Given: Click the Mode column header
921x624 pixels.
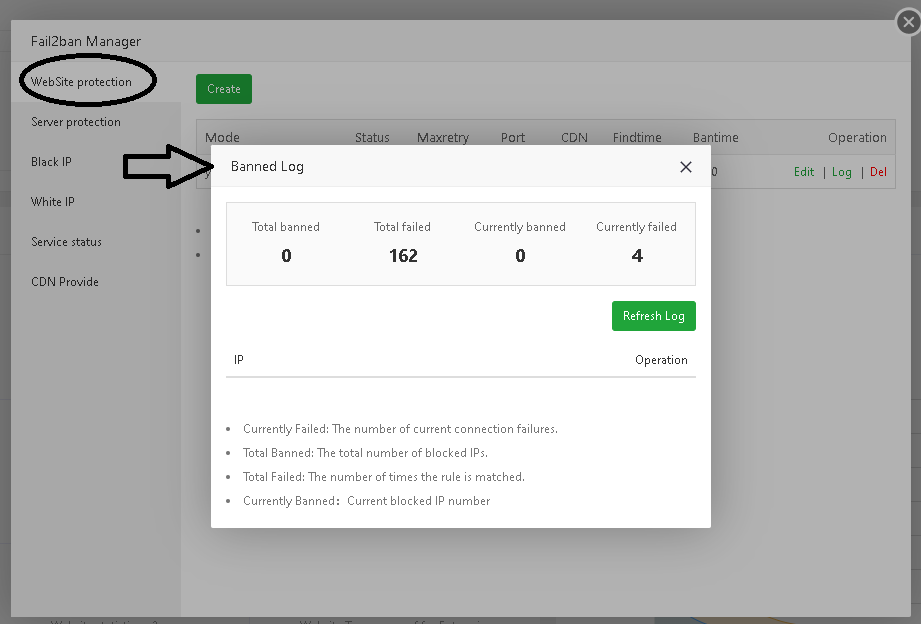Looking at the screenshot, I should pyautogui.click(x=222, y=137).
